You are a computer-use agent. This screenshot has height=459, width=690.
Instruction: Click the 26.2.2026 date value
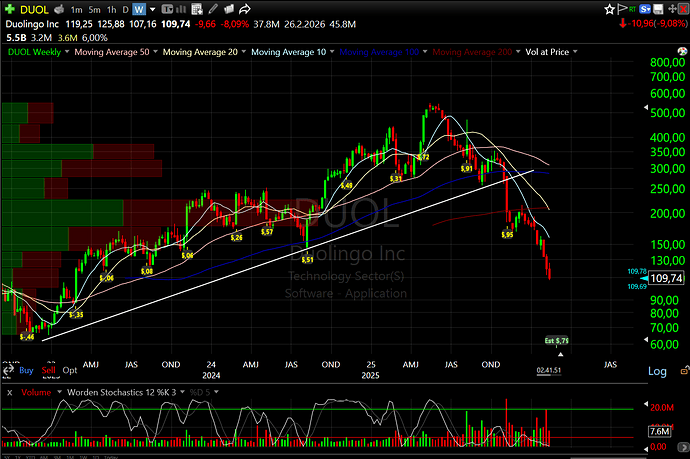pos(305,24)
